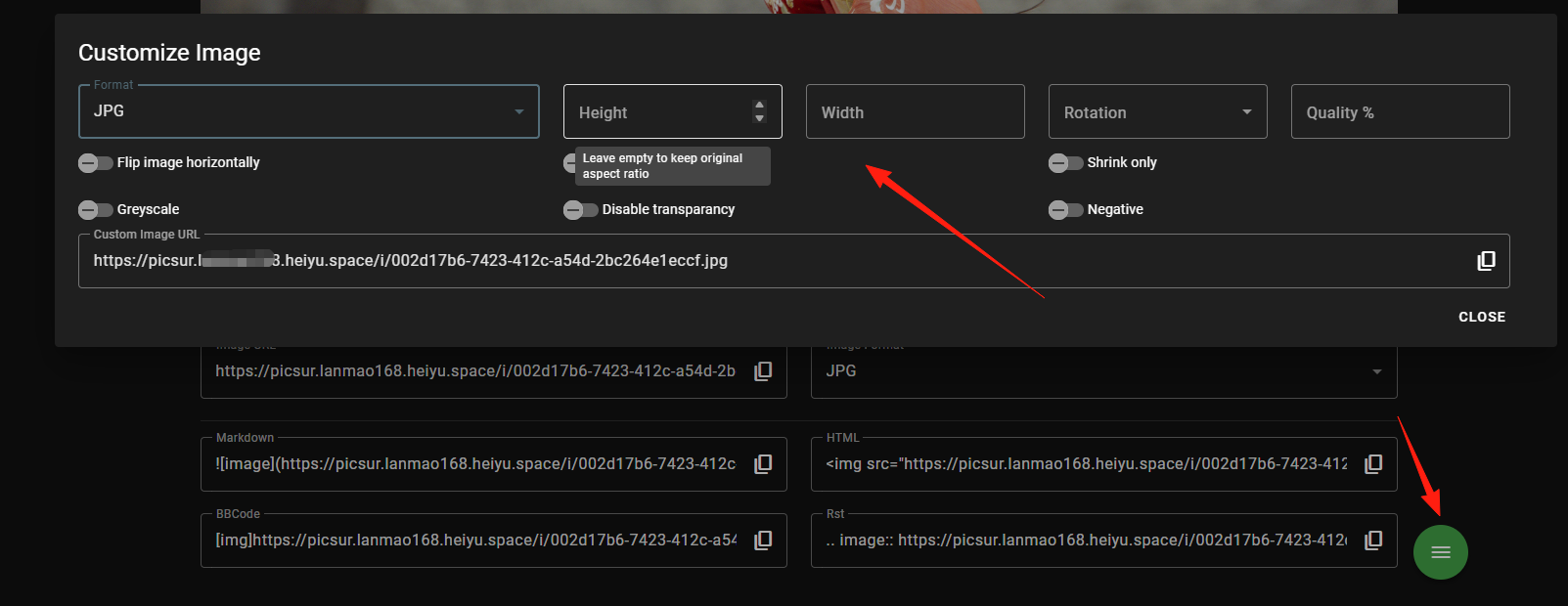
Task: Close the Customize Image dialog
Action: tap(1482, 317)
